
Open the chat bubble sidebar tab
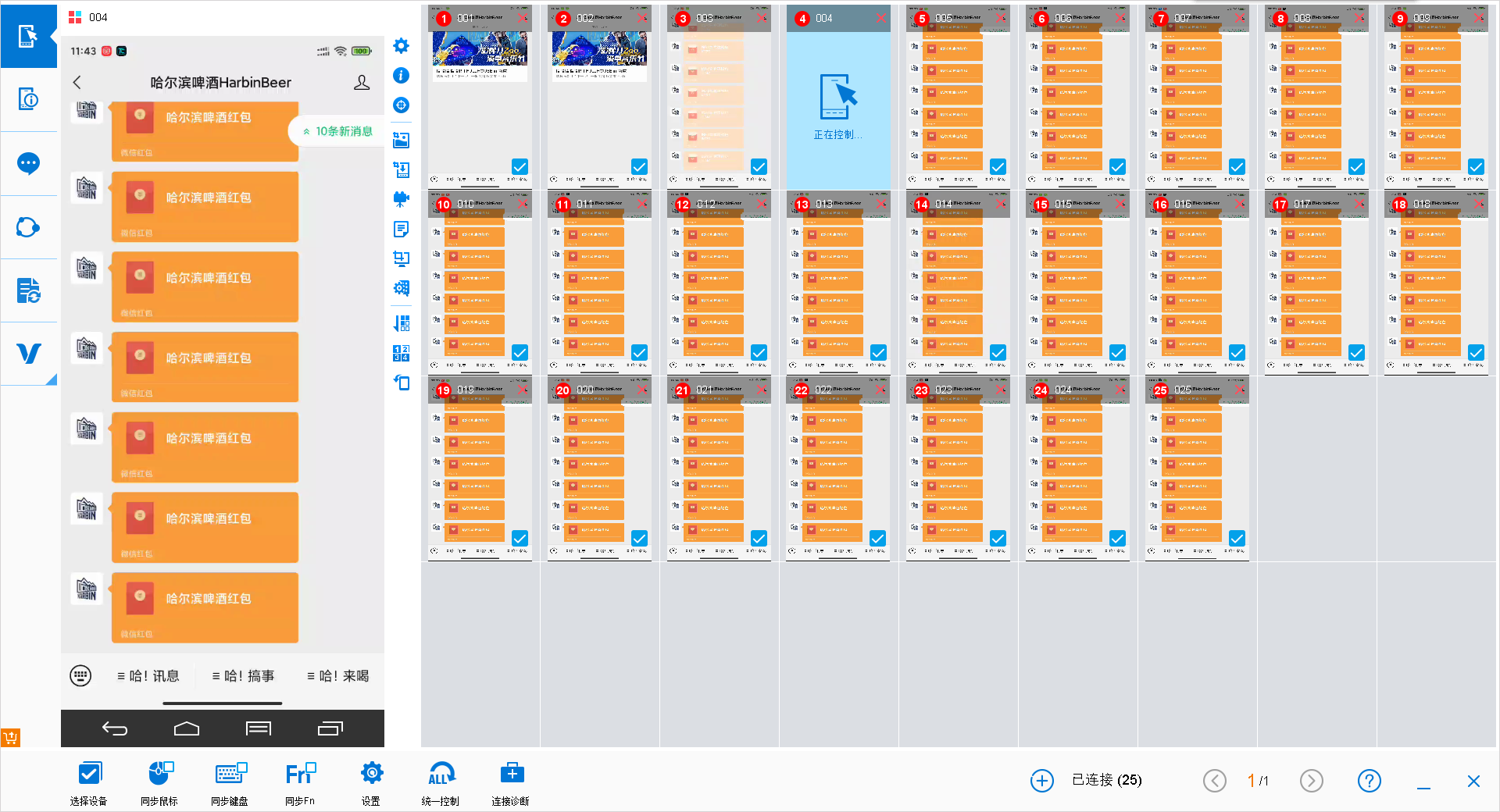click(x=28, y=164)
